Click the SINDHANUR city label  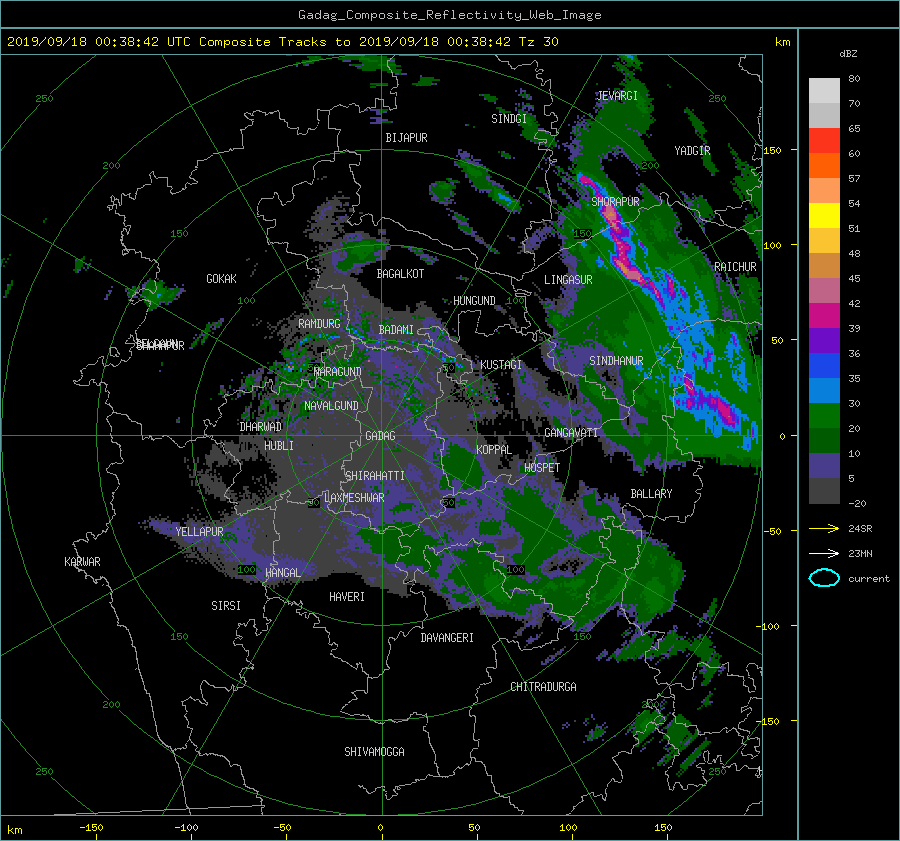pyautogui.click(x=616, y=361)
